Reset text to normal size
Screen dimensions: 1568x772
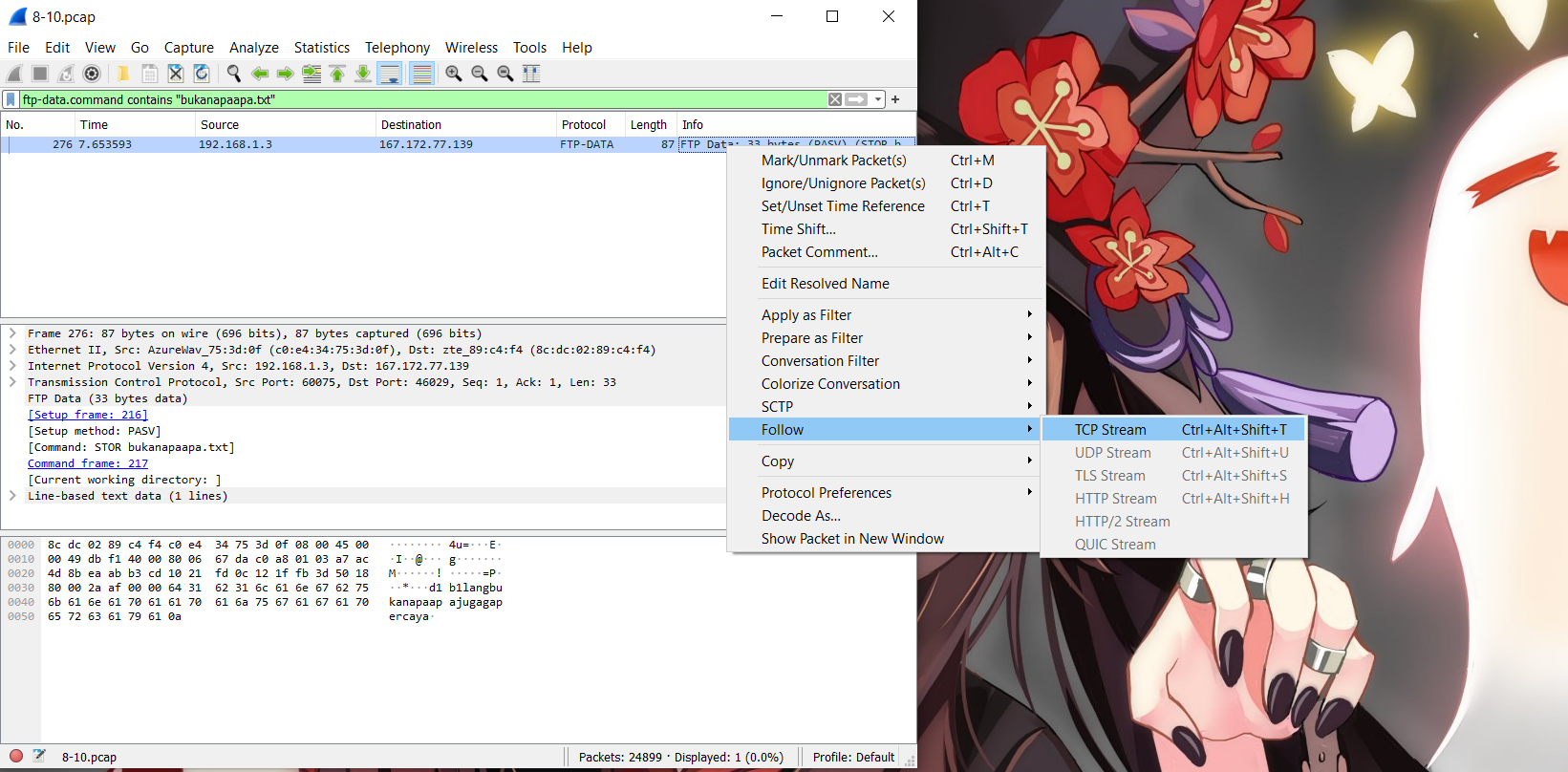coord(505,74)
